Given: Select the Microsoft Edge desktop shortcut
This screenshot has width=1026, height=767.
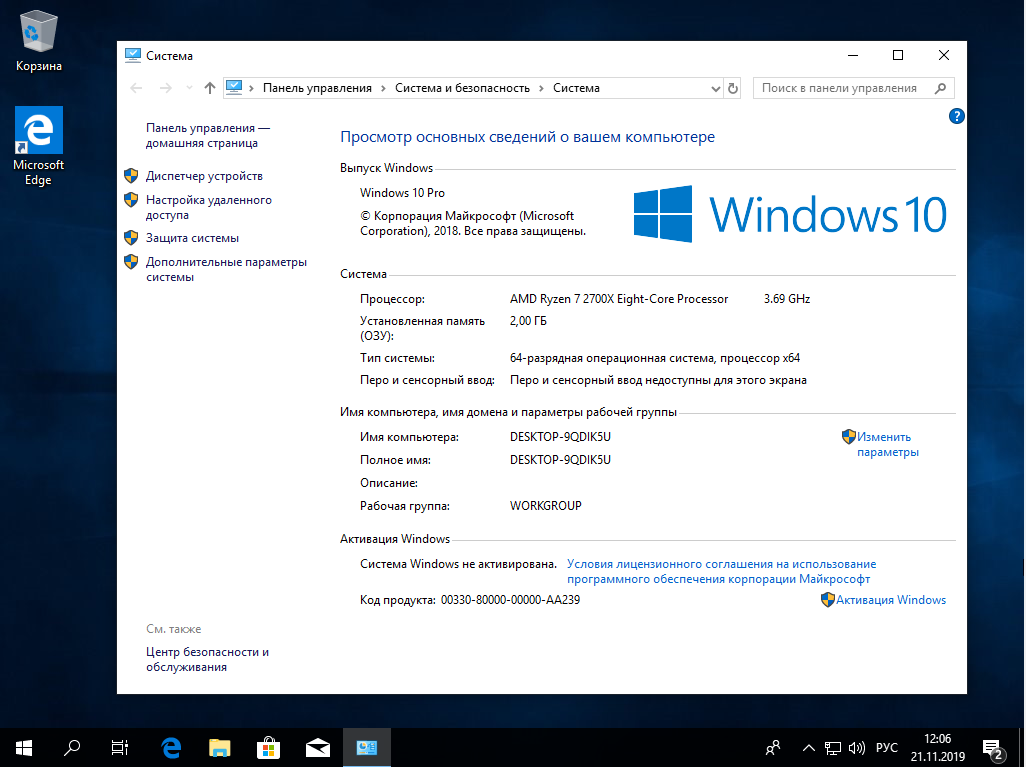Looking at the screenshot, I should pos(39,146).
